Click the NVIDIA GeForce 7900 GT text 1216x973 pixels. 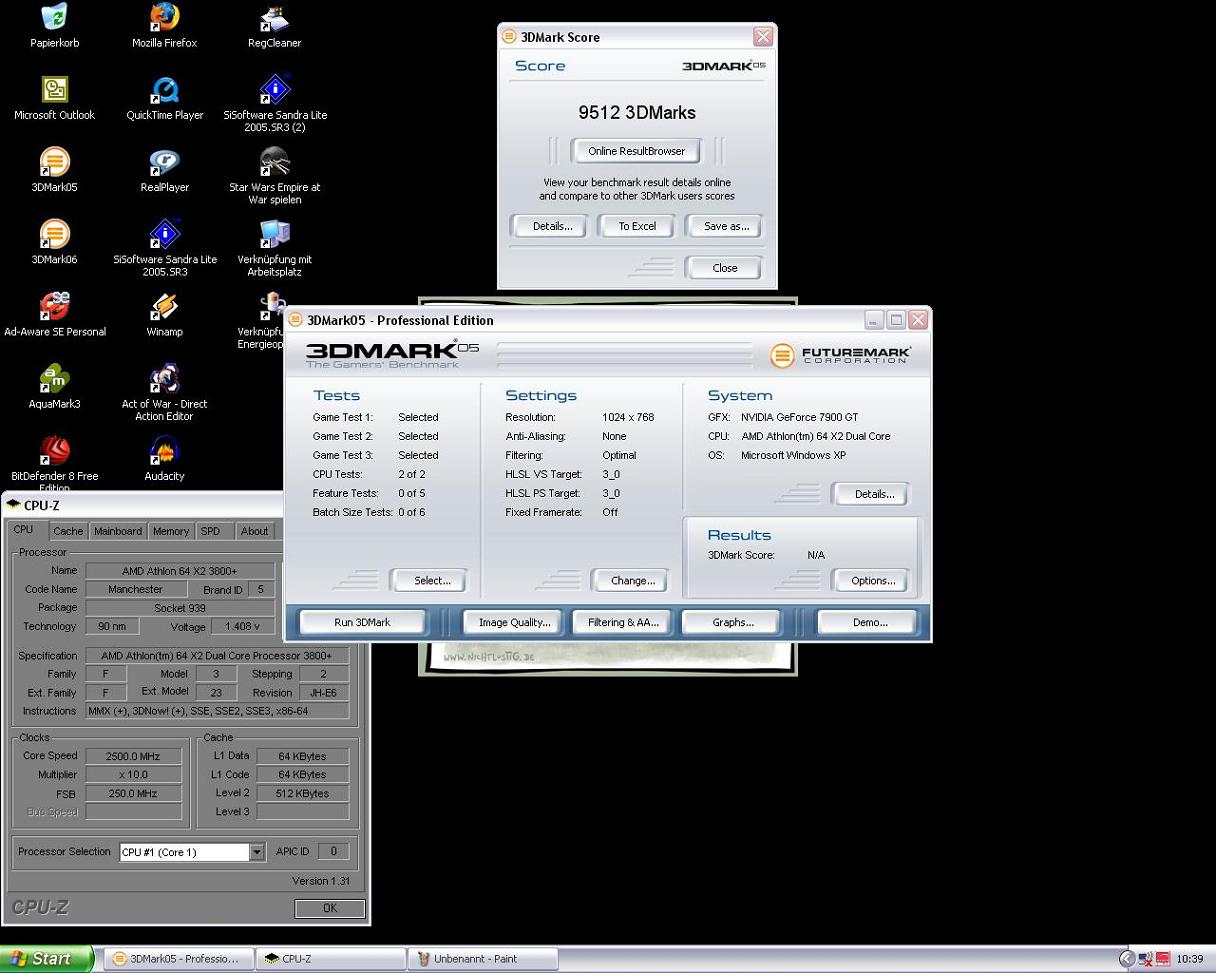[799, 417]
